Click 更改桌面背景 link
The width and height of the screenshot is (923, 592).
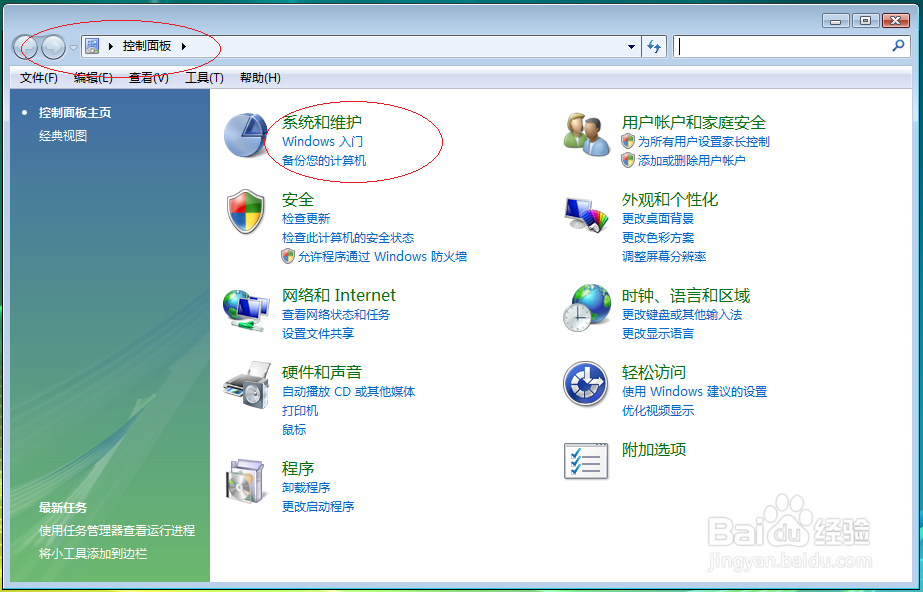pos(658,219)
